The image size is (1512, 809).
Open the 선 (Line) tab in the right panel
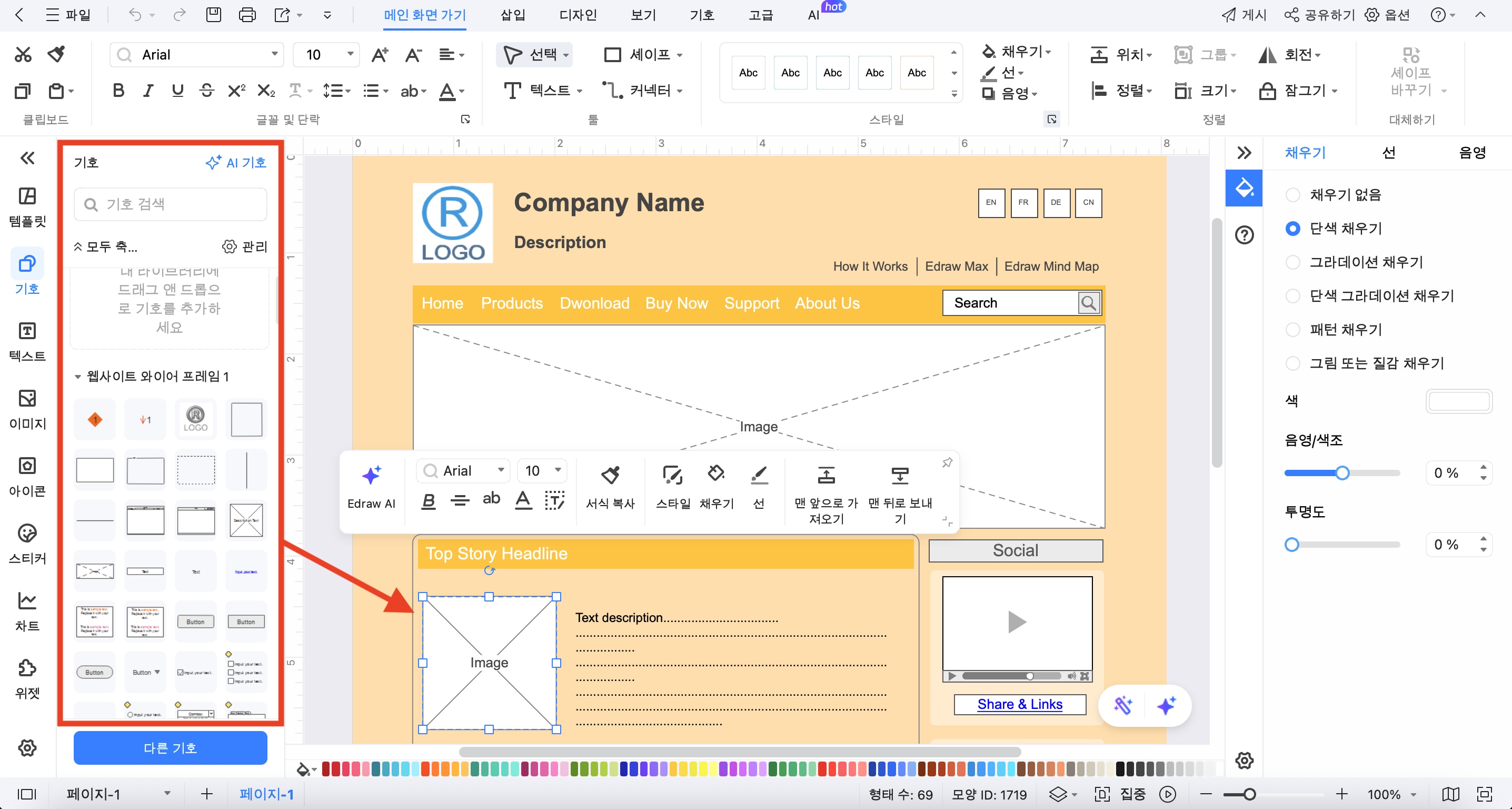(1388, 153)
